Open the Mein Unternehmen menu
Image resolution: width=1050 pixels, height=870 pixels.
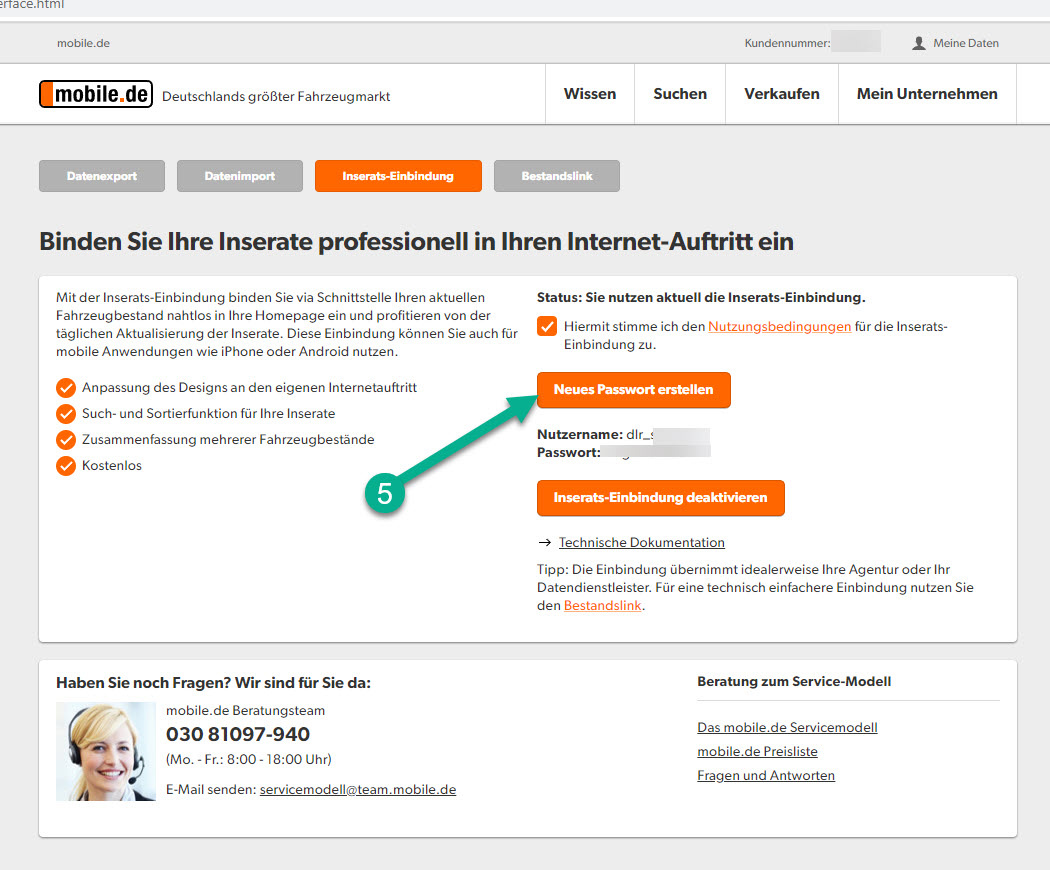click(927, 94)
